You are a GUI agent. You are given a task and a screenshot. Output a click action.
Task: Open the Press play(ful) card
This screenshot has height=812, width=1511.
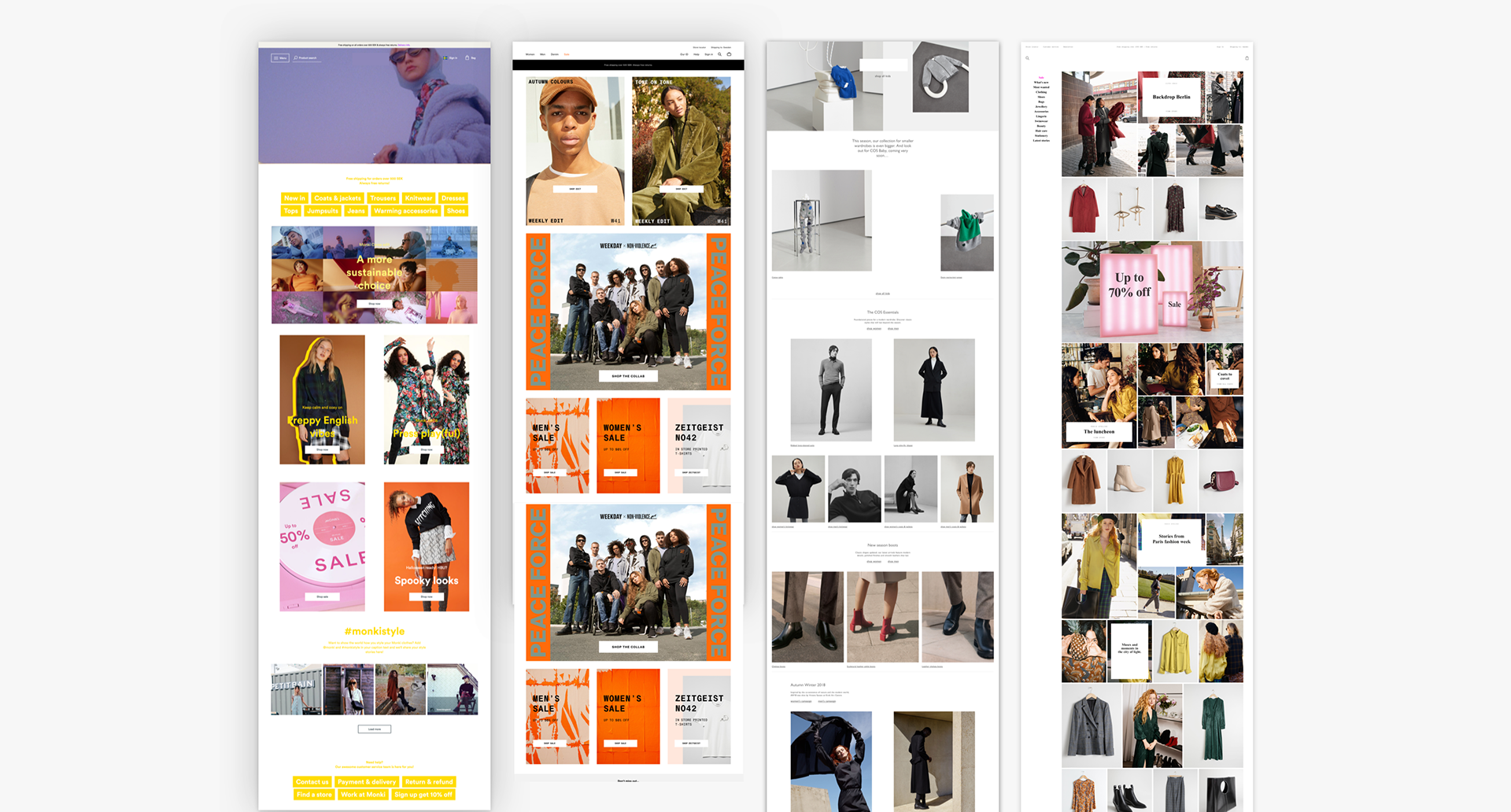pyautogui.click(x=427, y=400)
